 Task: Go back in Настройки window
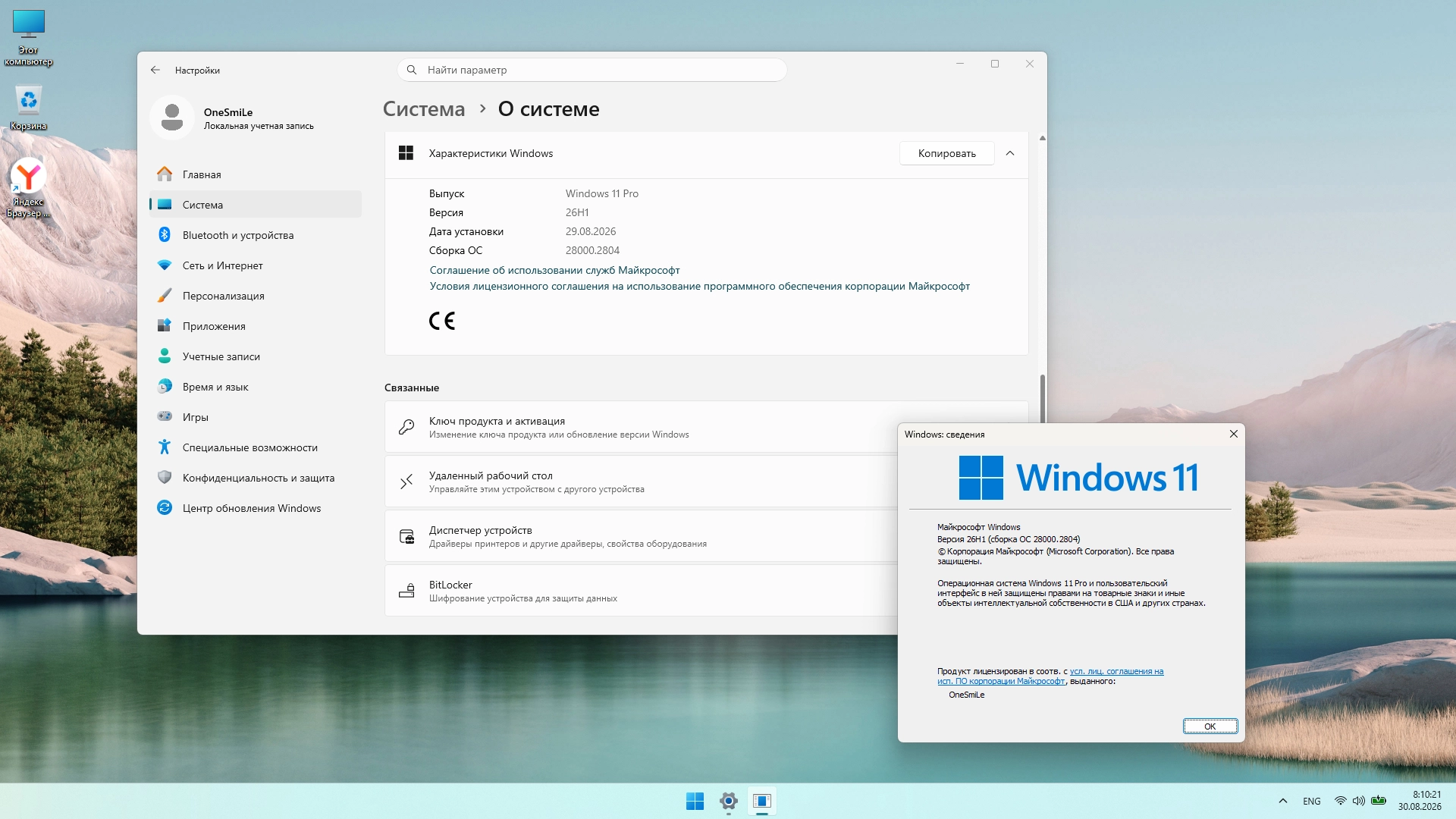coord(155,70)
